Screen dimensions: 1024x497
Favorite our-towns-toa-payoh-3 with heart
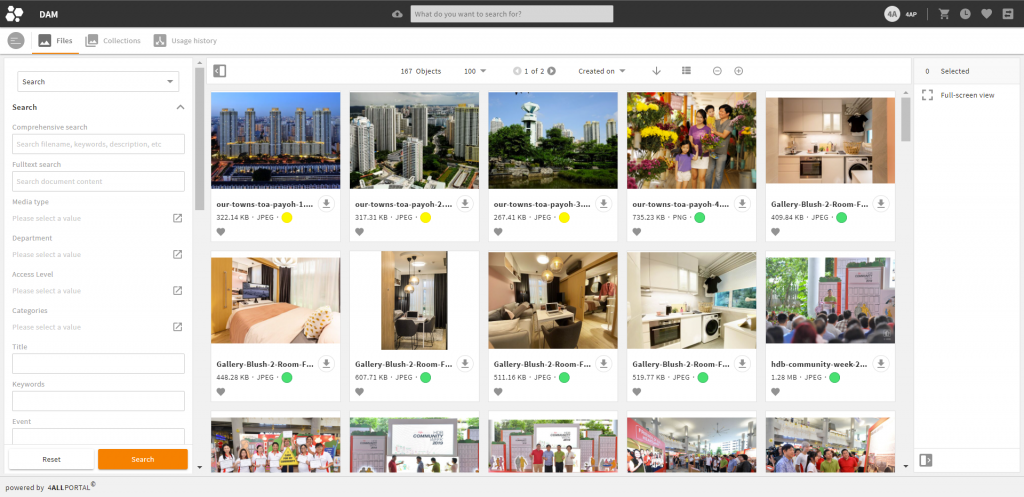pos(498,232)
